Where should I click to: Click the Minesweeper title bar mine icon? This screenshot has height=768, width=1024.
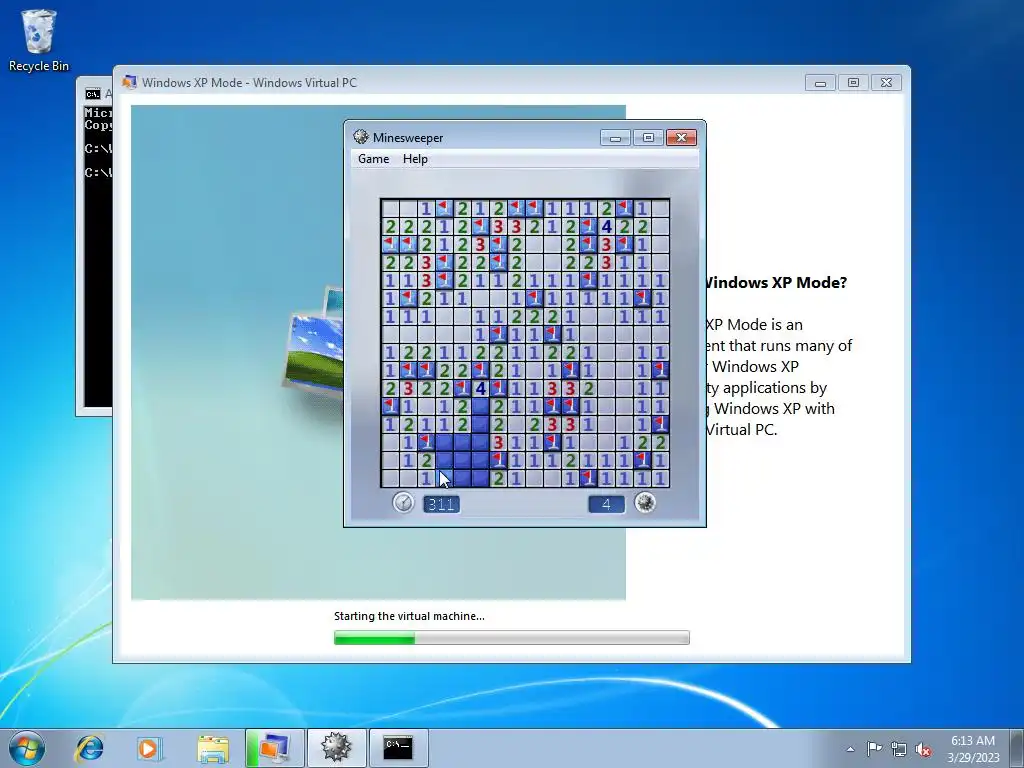(x=360, y=137)
